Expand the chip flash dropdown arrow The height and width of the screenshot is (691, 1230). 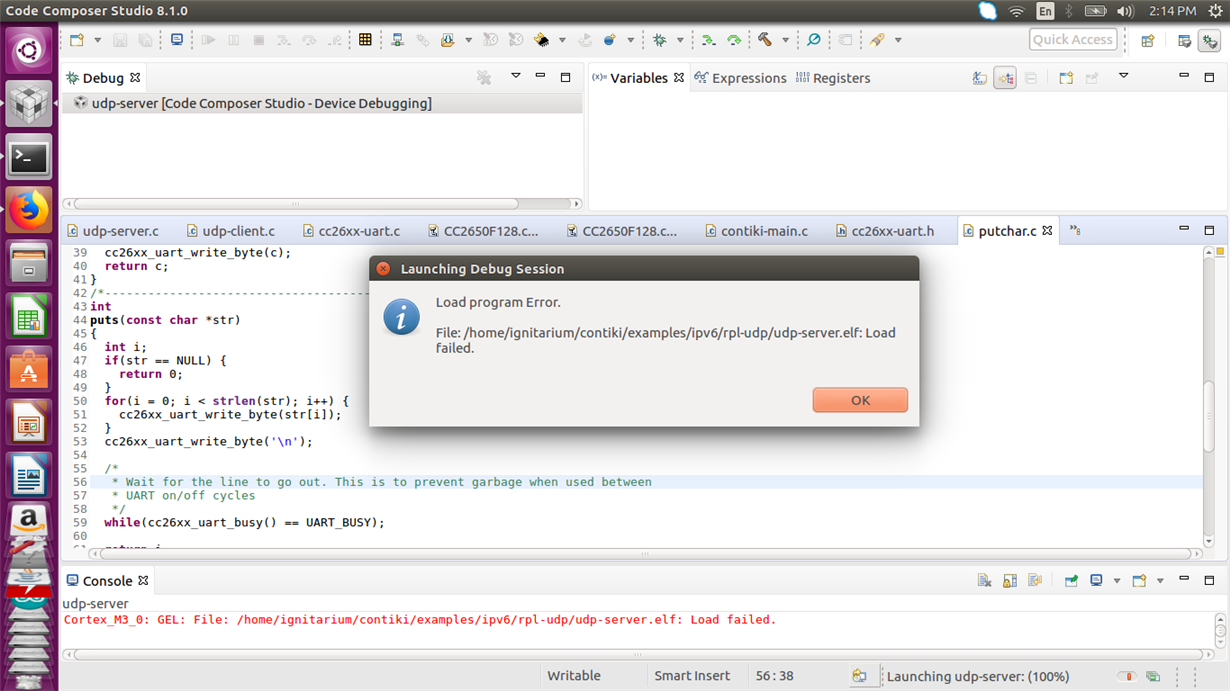click(562, 40)
